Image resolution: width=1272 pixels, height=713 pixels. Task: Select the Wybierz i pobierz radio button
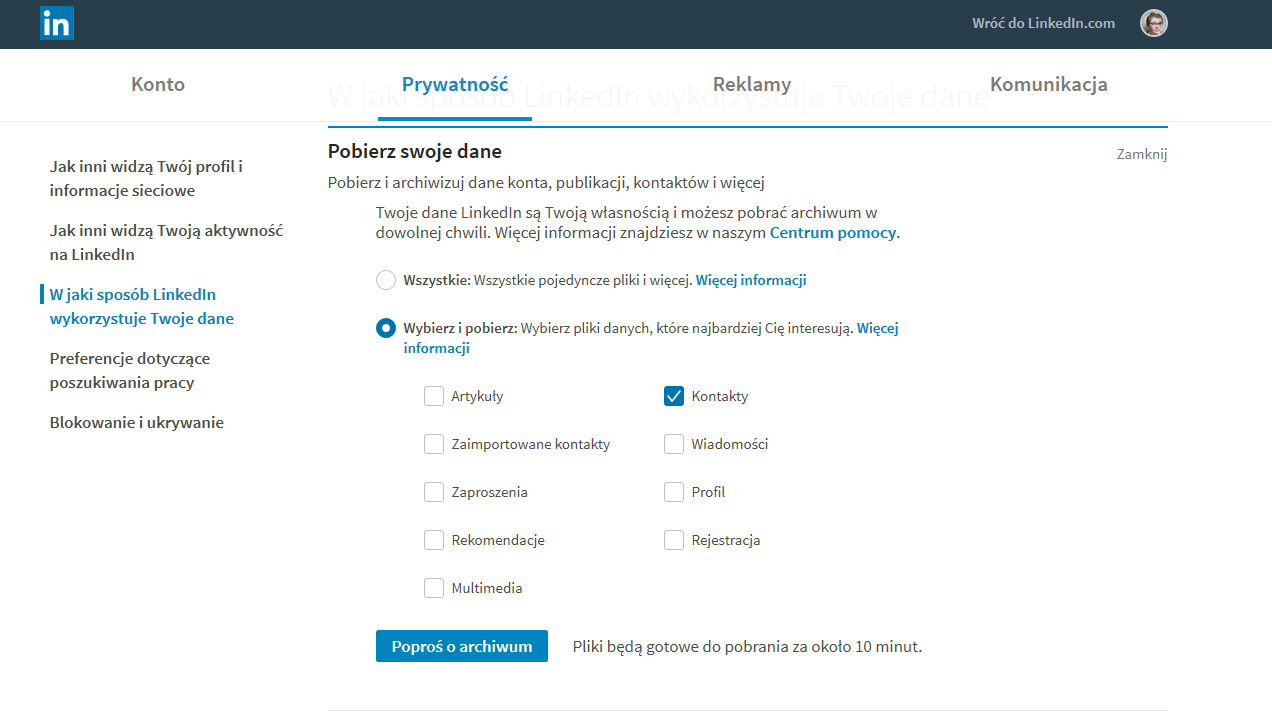tap(386, 328)
